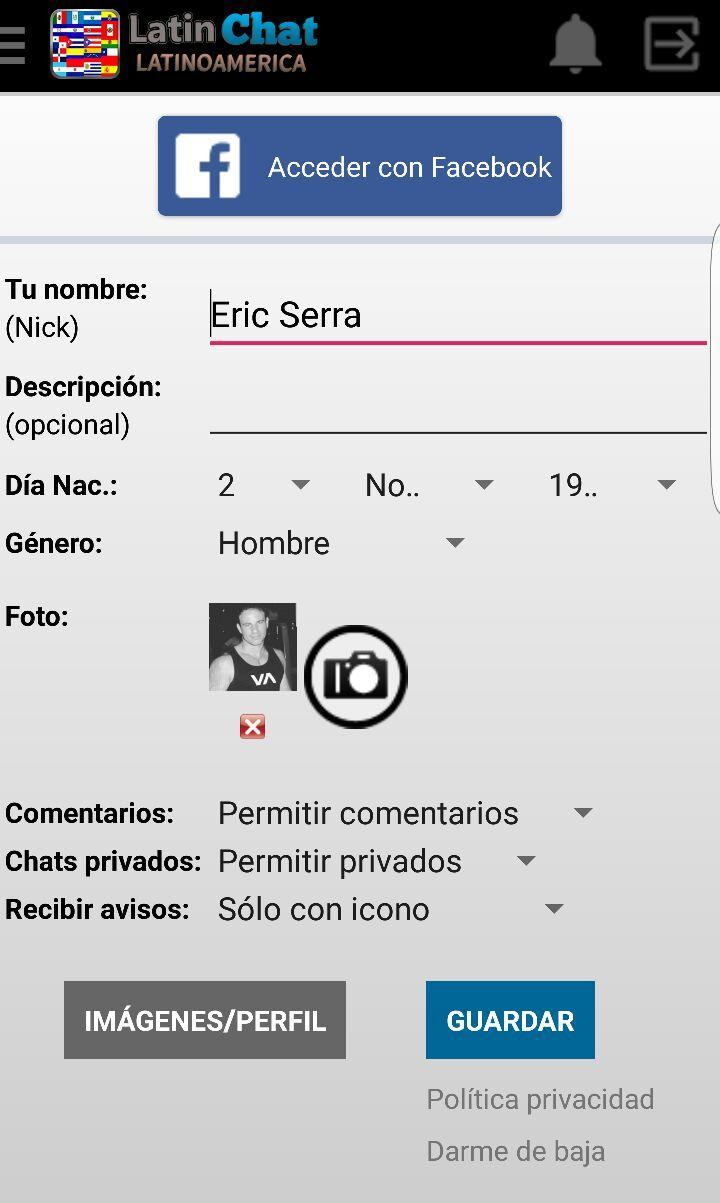
Task: Expand the birth year dropdown
Action: (x=611, y=485)
